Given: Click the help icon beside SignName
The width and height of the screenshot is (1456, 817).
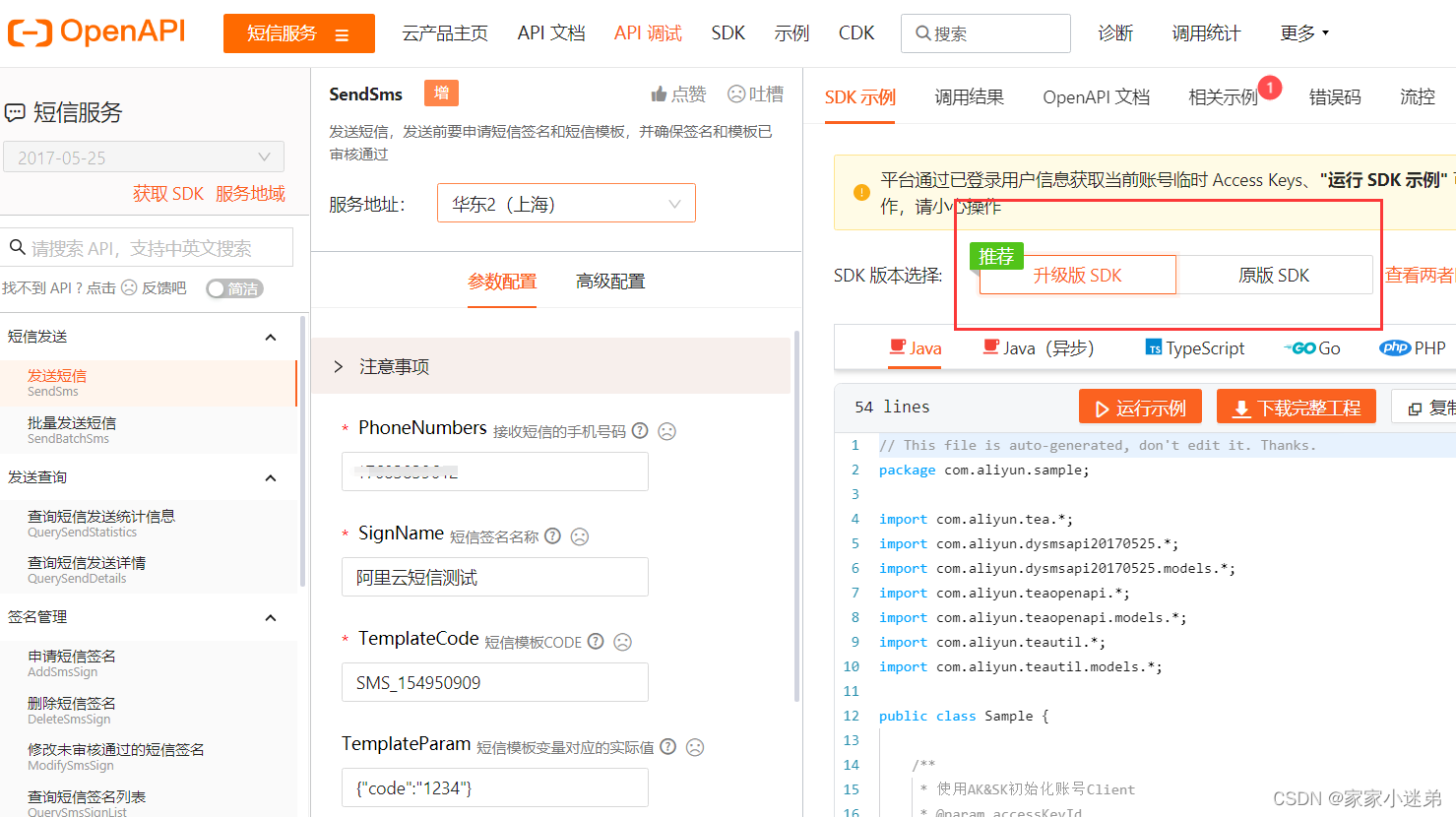Looking at the screenshot, I should tap(552, 535).
